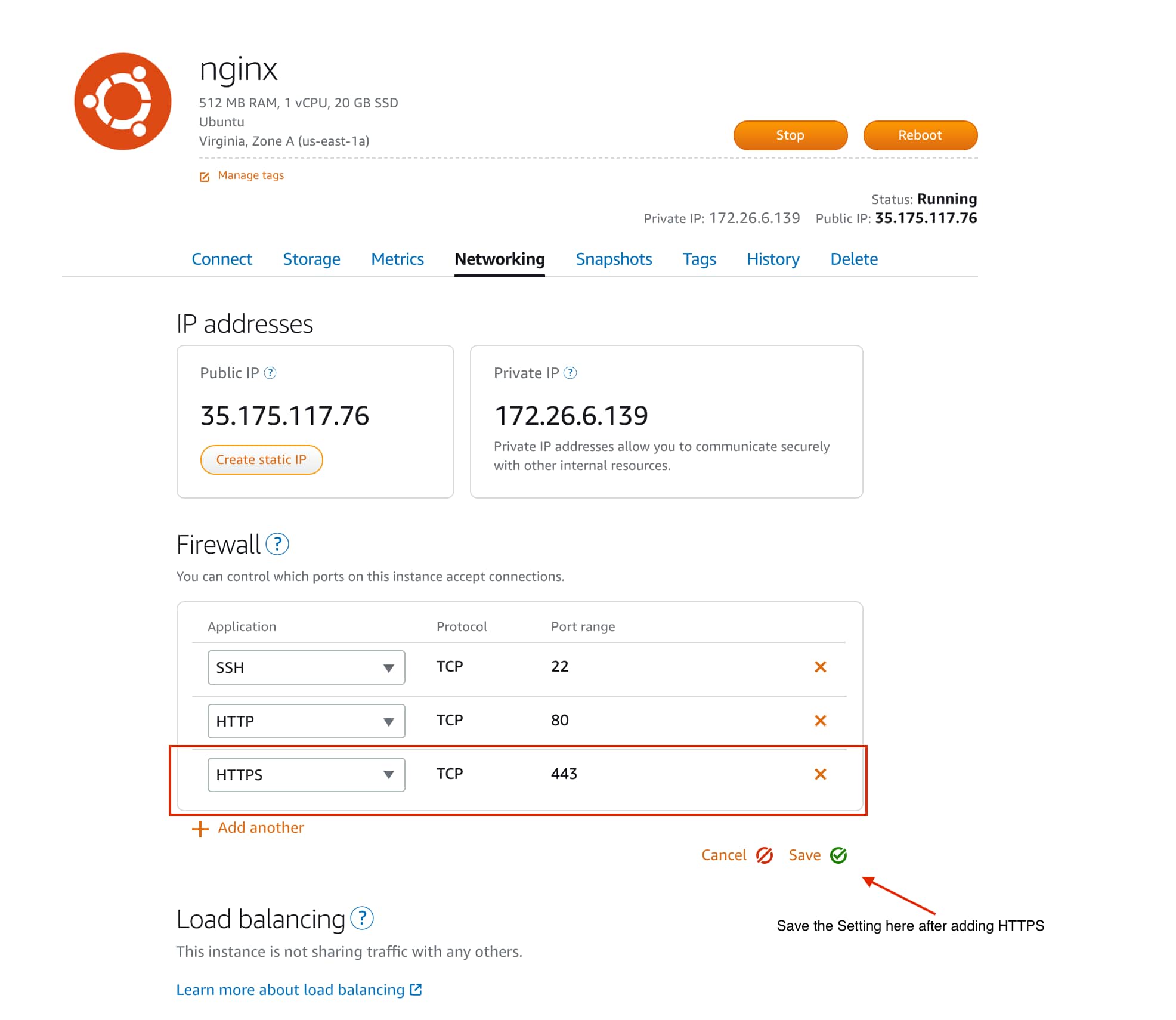Image resolution: width=1176 pixels, height=1020 pixels.
Task: Select the 172.26.6.139 private IP in card
Action: (571, 416)
